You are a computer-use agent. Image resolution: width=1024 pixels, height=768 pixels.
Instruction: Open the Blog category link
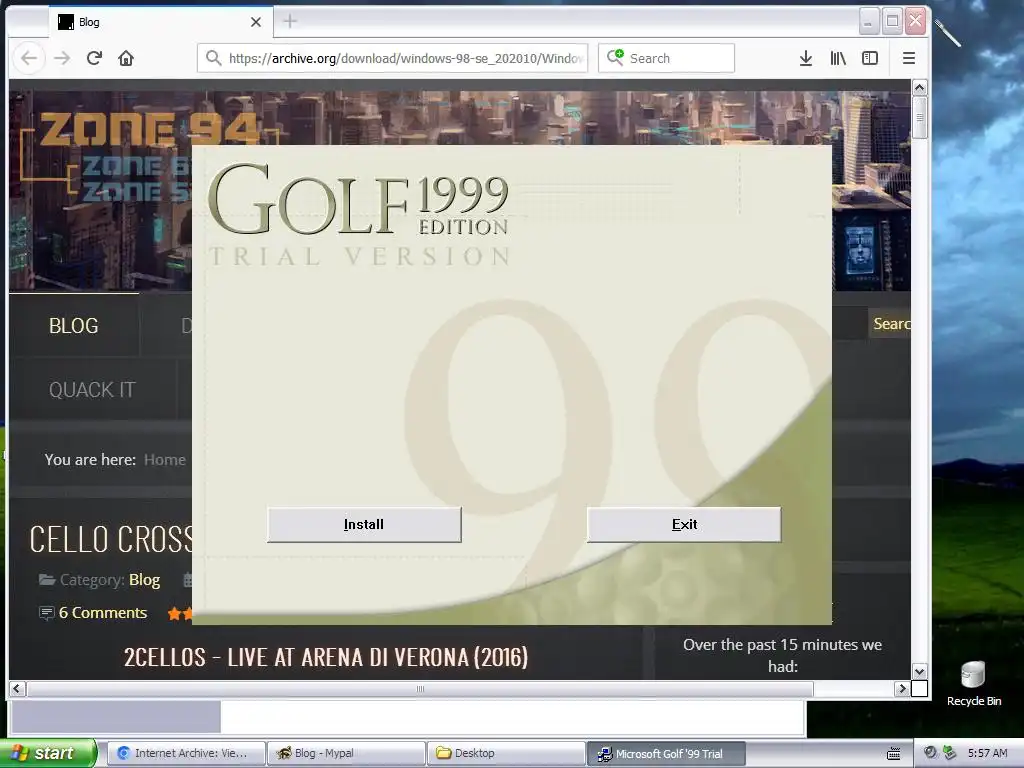click(144, 579)
